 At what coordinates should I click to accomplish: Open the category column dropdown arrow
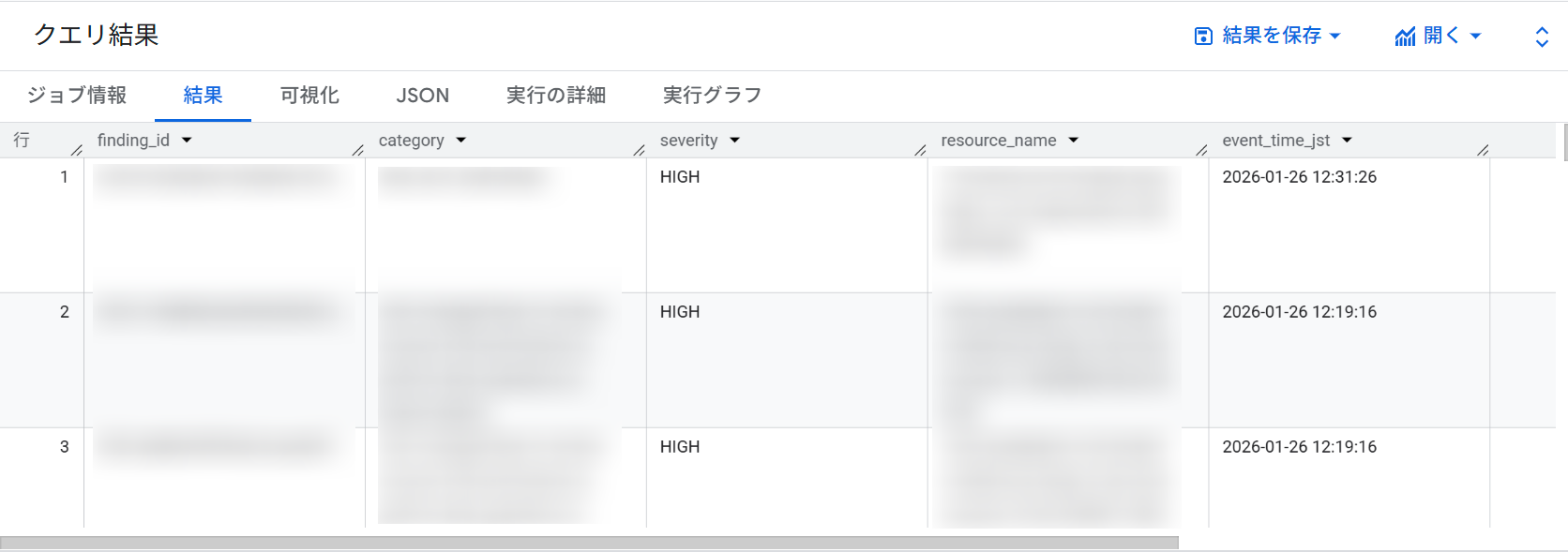pyautogui.click(x=461, y=141)
